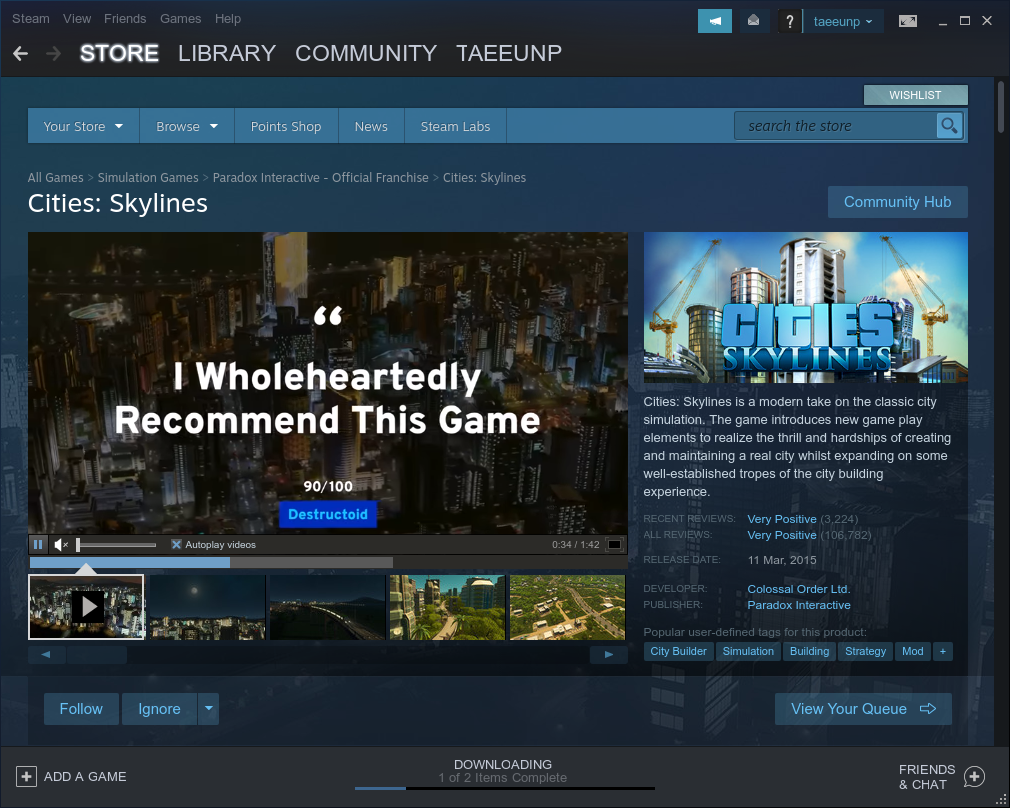Viewport: 1010px width, 808px height.
Task: Open the dropdown arrow next to Ignore
Action: 208,709
